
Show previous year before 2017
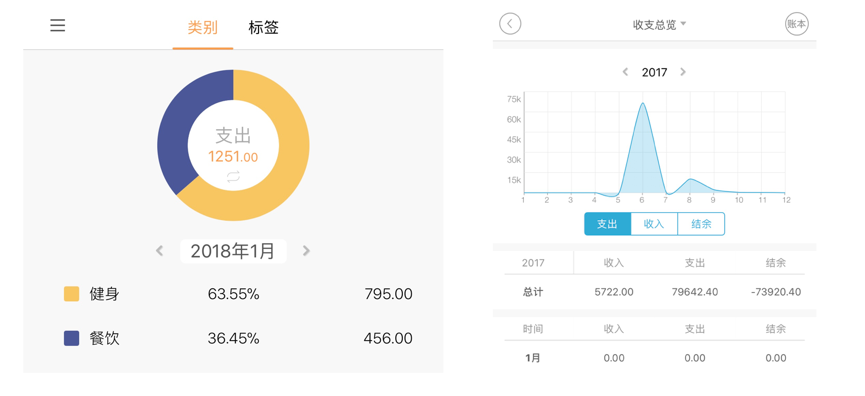click(625, 72)
